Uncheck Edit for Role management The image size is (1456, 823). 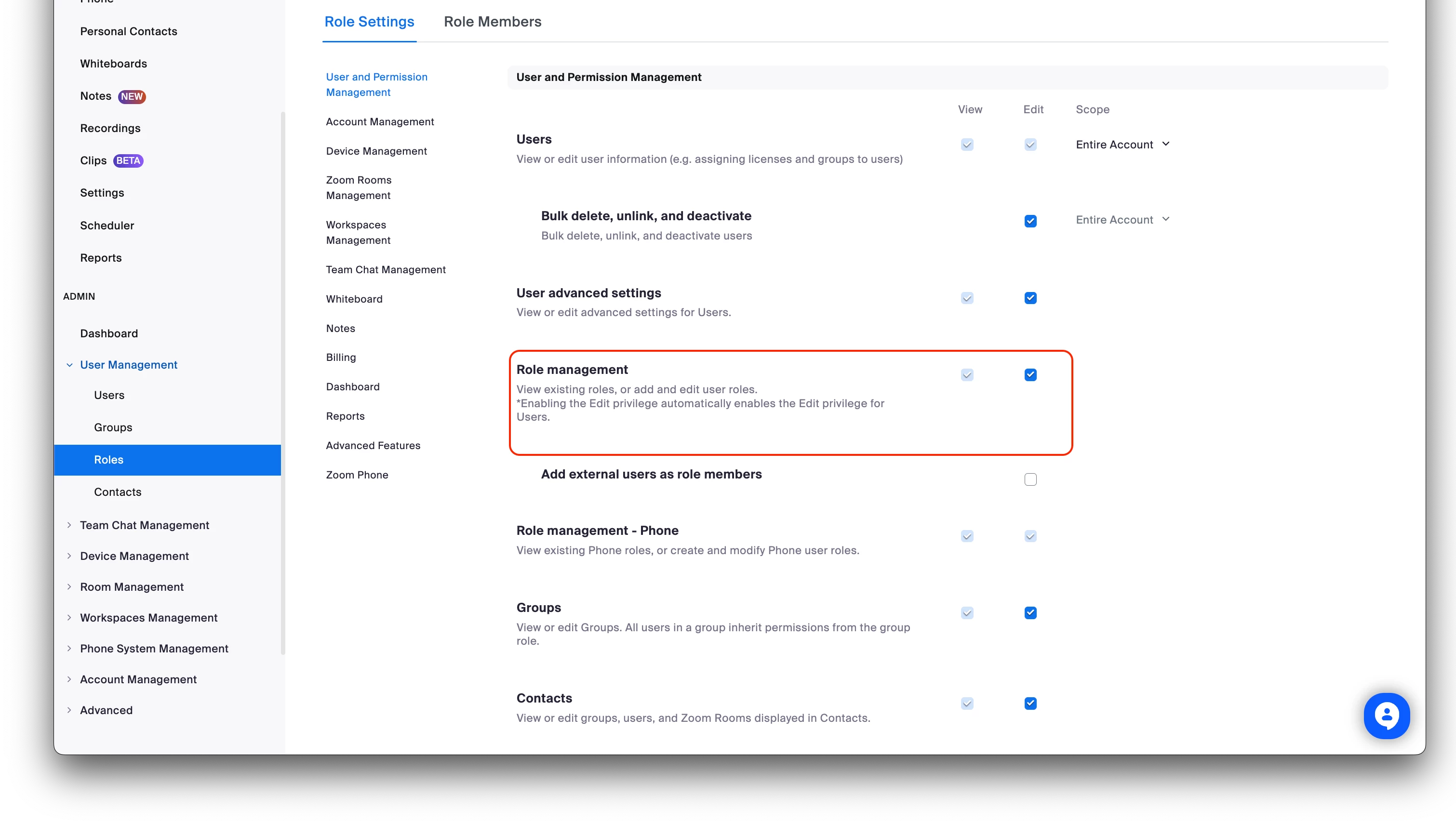pos(1030,375)
